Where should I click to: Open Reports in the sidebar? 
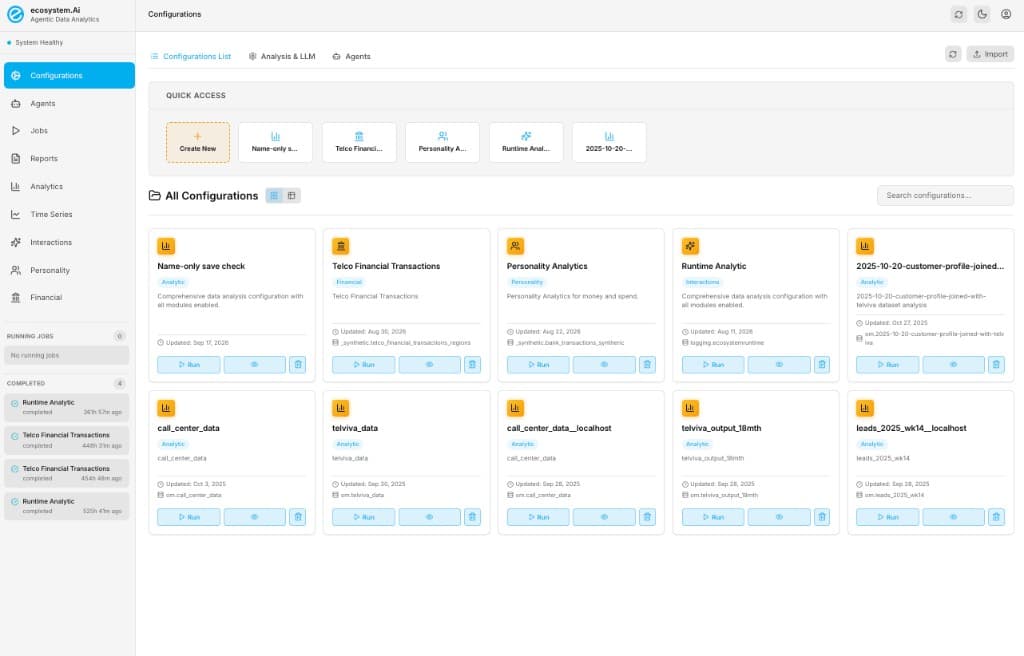(x=69, y=159)
